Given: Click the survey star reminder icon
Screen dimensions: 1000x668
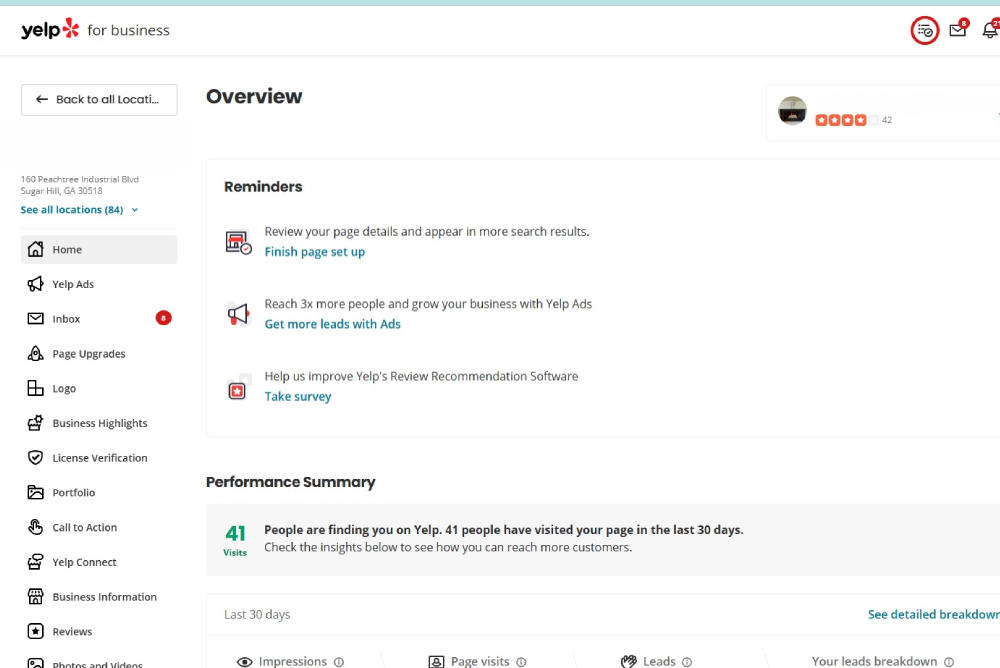Looking at the screenshot, I should tap(239, 388).
